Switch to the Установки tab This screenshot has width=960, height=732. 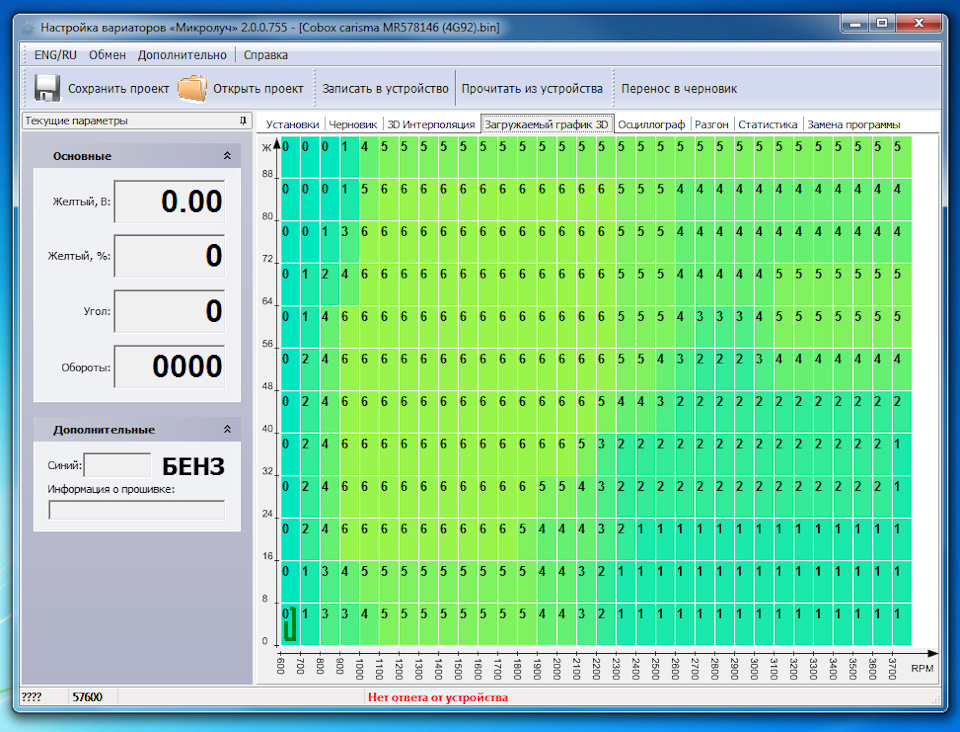(x=292, y=124)
